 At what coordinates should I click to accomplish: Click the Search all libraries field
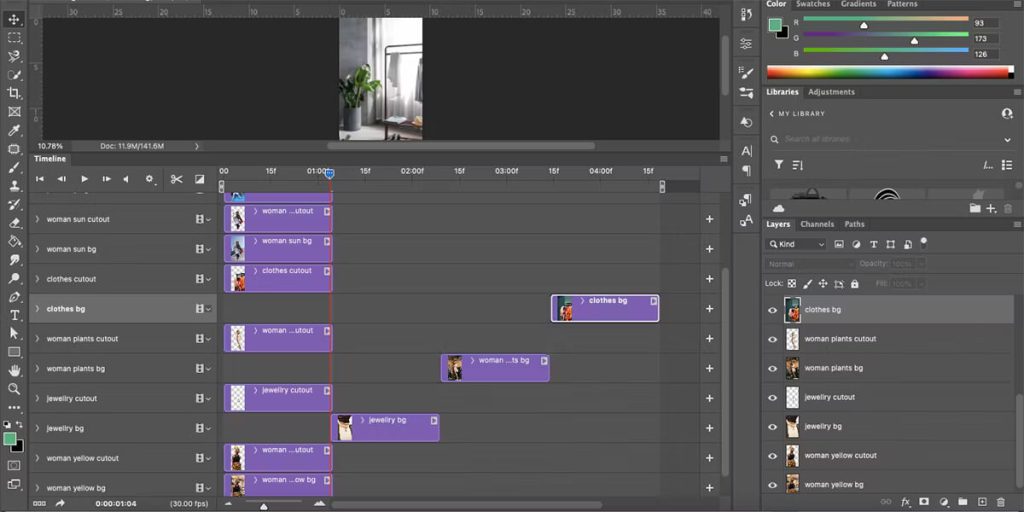(890, 139)
